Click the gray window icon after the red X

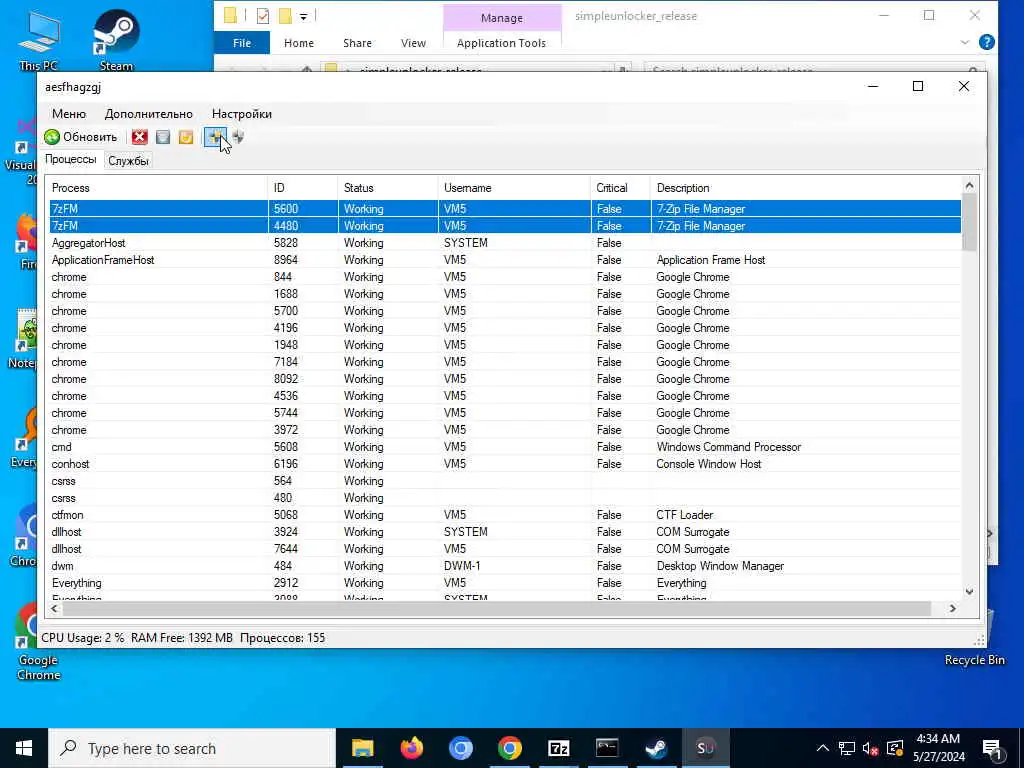coord(163,137)
